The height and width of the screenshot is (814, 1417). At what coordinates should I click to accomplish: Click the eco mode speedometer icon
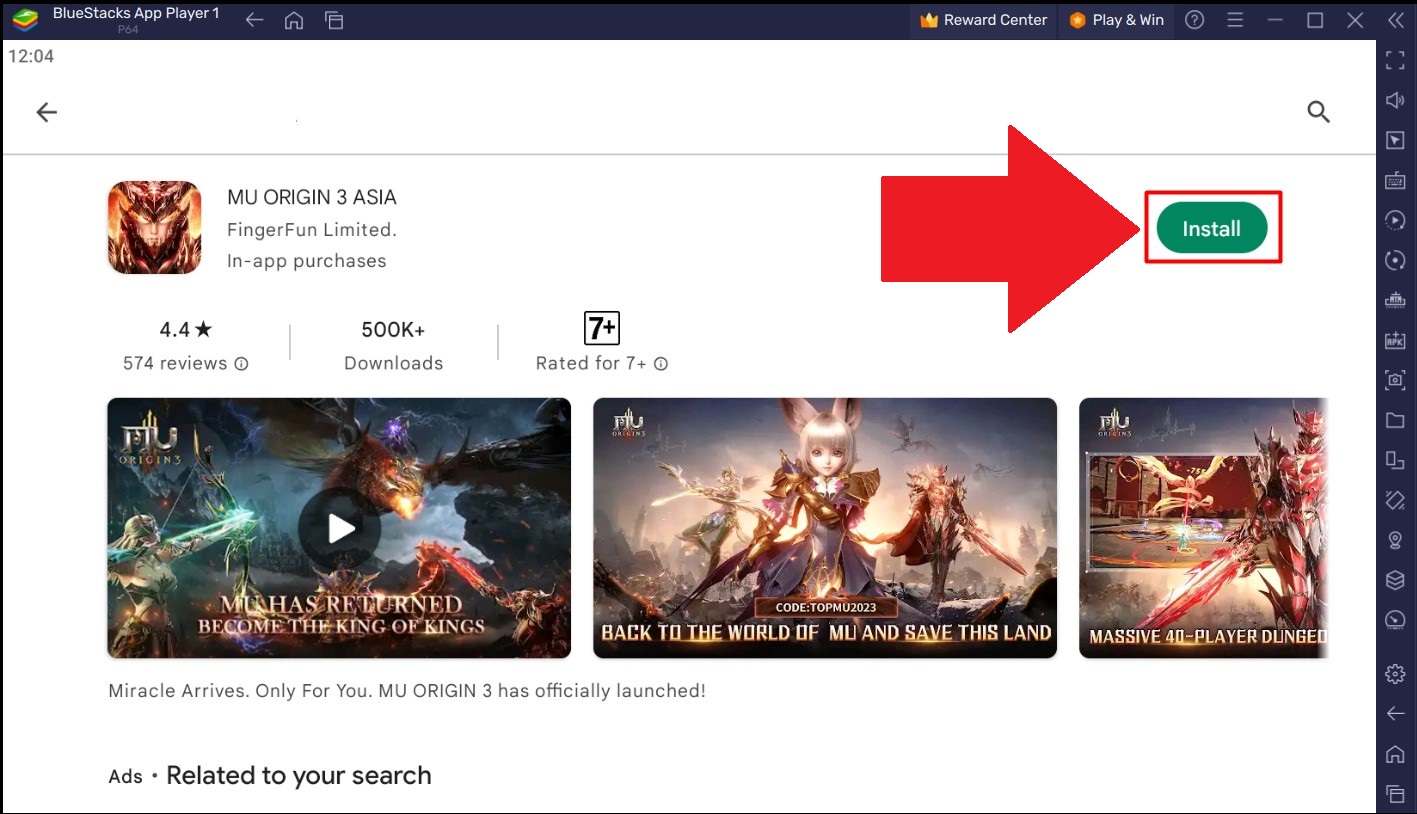click(x=1395, y=620)
